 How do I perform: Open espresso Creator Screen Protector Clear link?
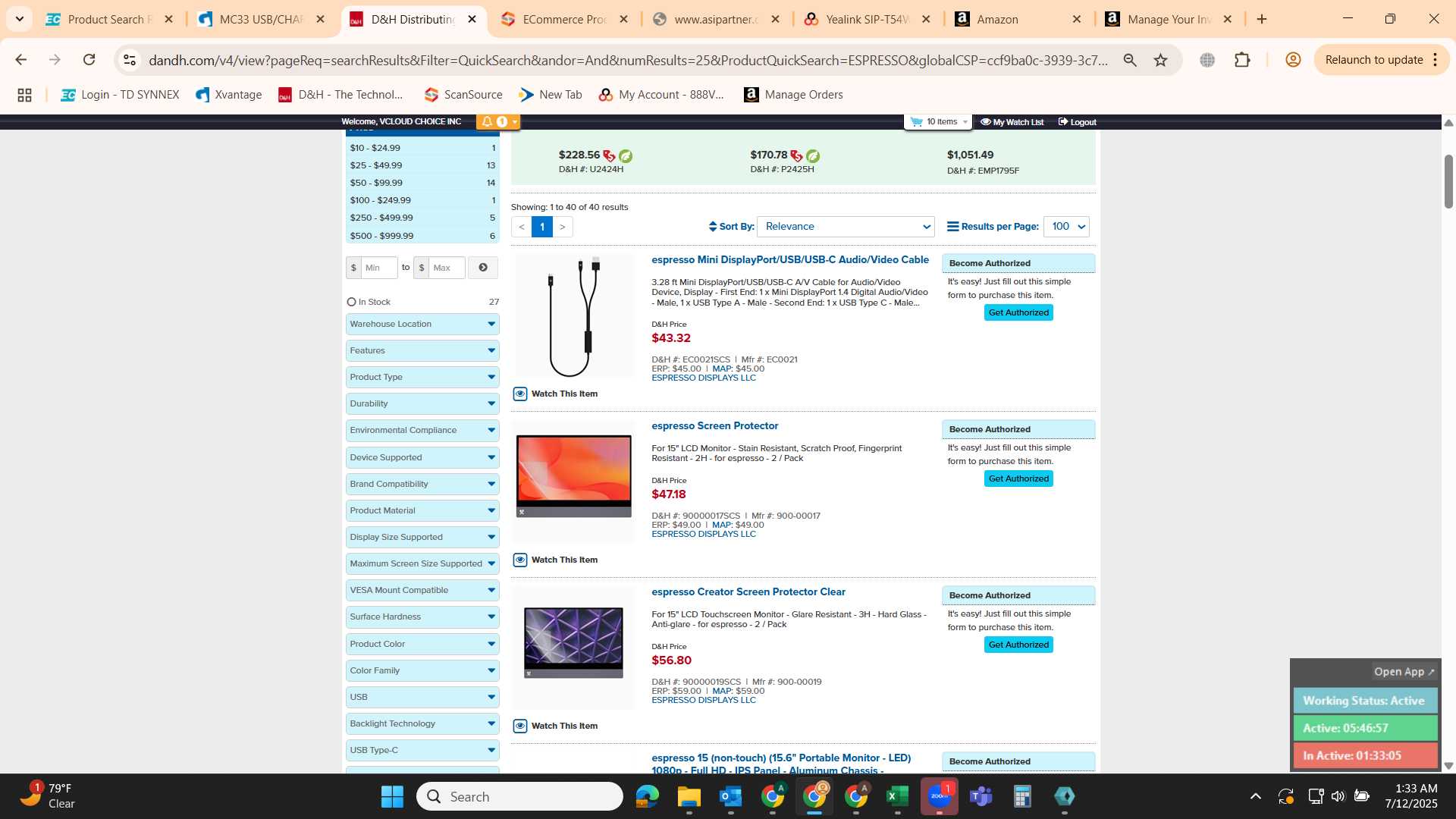point(748,591)
